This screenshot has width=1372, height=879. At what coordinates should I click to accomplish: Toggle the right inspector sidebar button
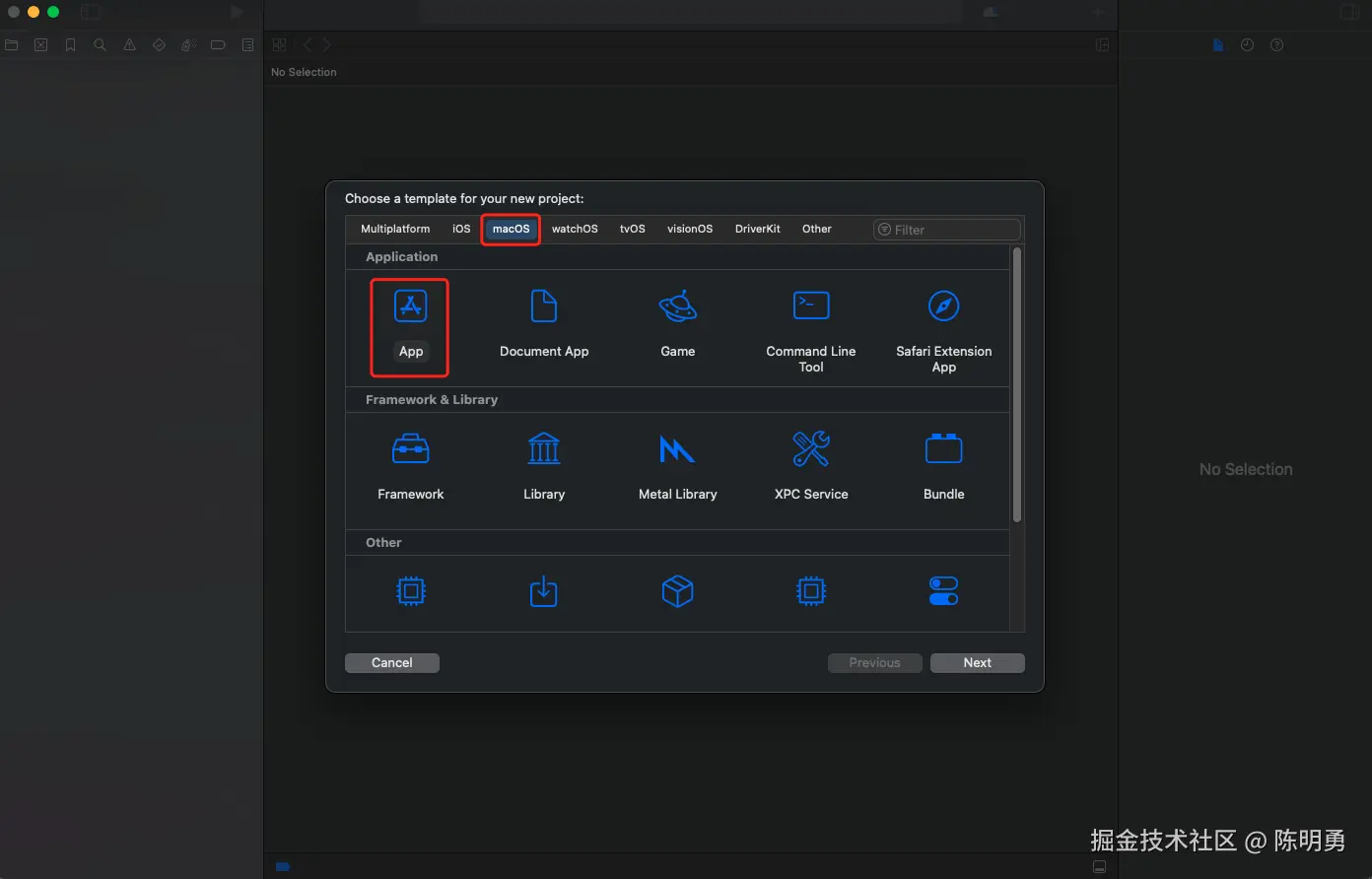tap(1349, 12)
